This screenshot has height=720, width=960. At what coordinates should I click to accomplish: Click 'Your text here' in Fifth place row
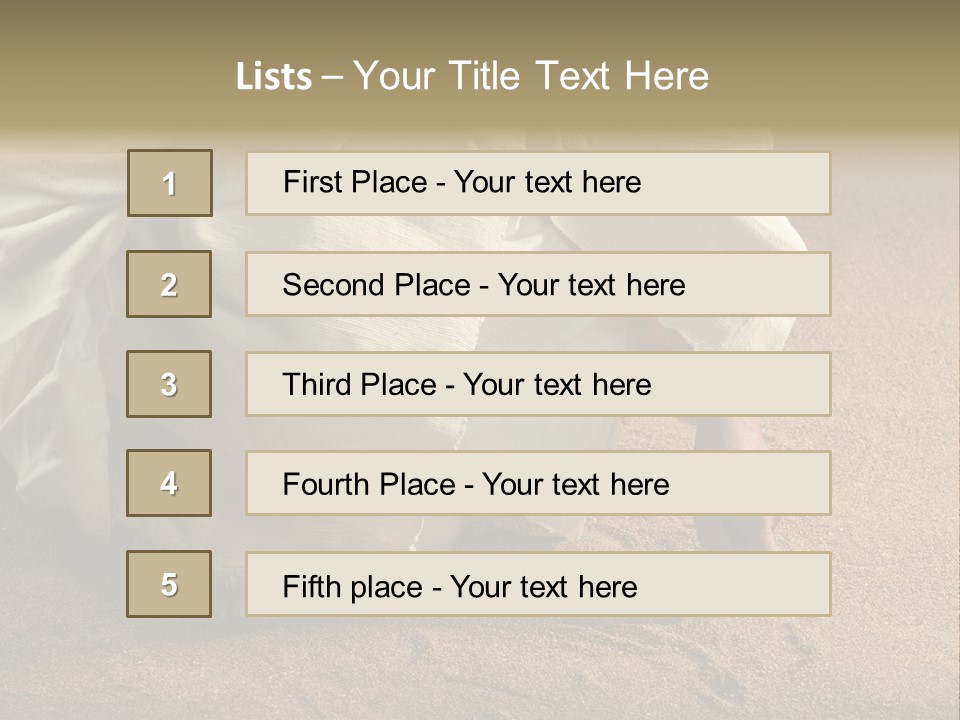[x=543, y=587]
